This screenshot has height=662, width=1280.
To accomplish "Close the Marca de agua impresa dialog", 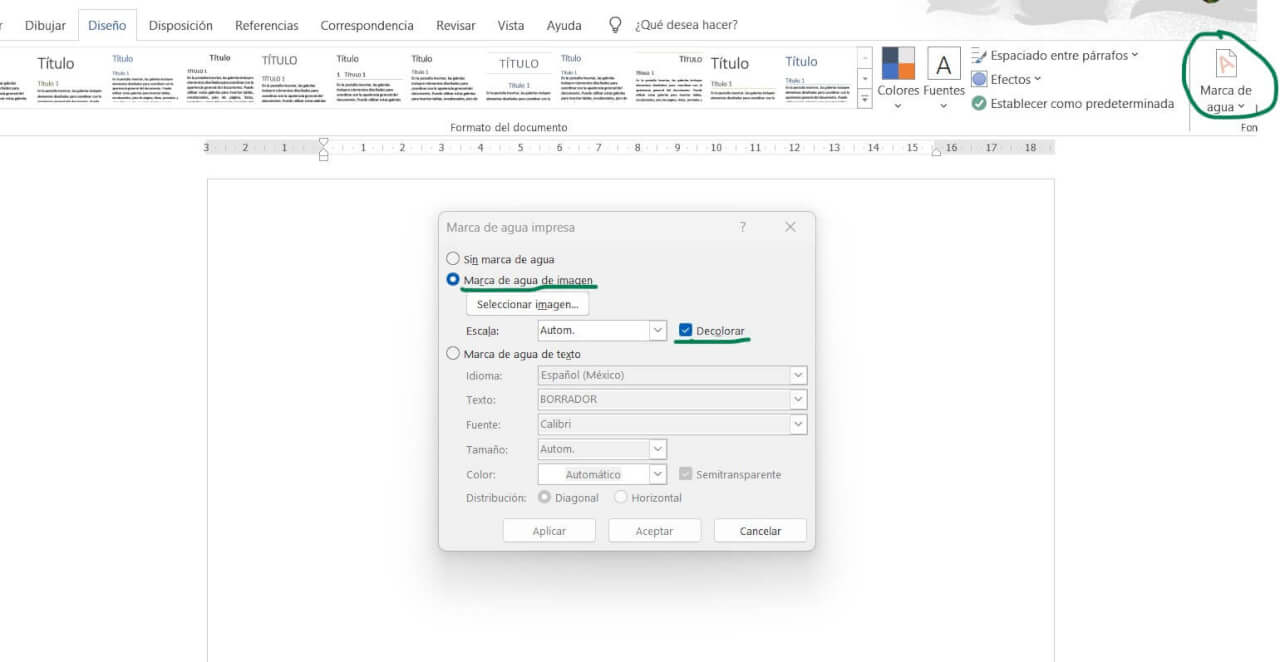I will pos(790,227).
